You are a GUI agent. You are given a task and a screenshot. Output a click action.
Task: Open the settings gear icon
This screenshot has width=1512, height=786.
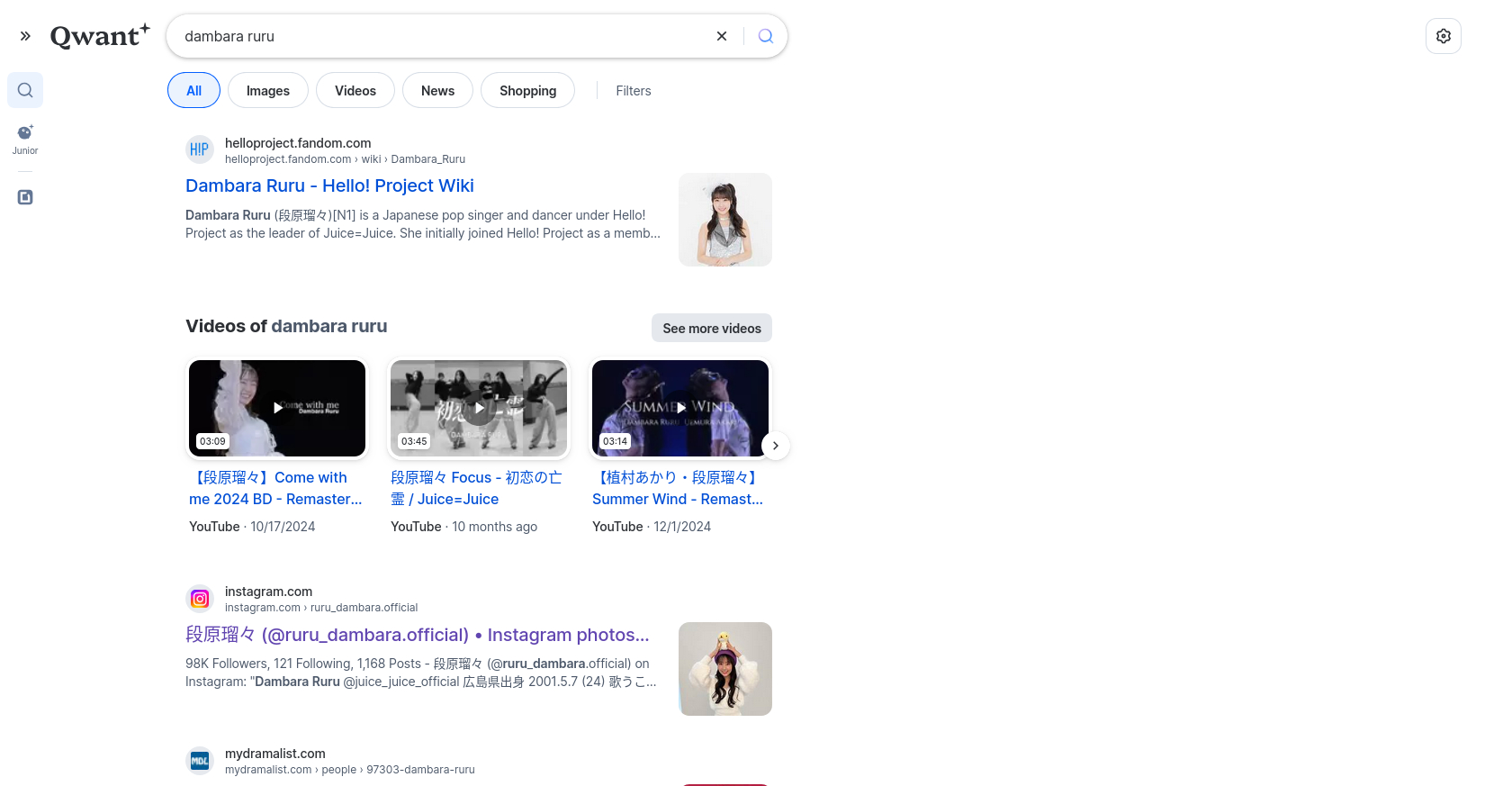1443,36
